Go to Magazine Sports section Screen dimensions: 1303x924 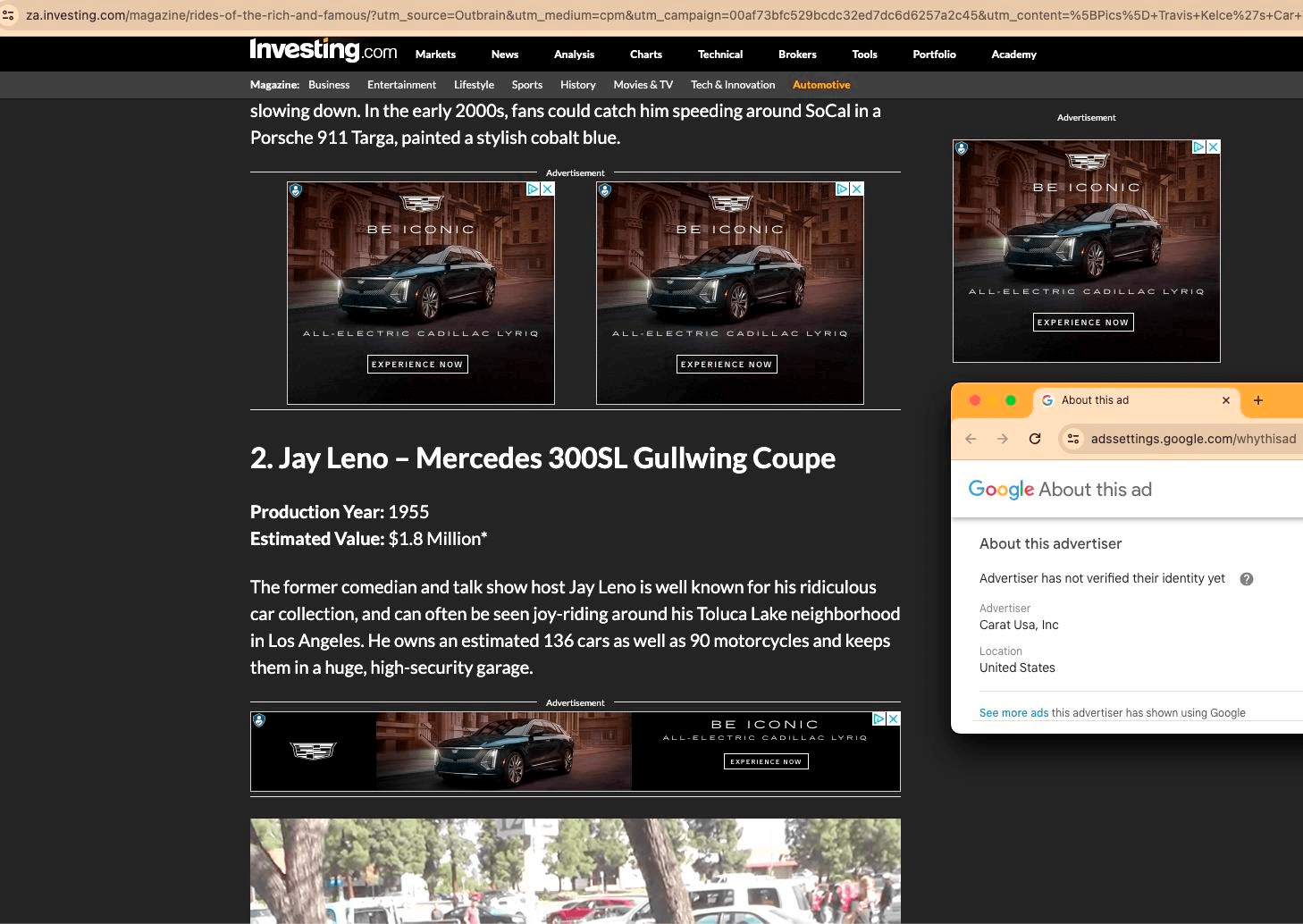point(527,85)
